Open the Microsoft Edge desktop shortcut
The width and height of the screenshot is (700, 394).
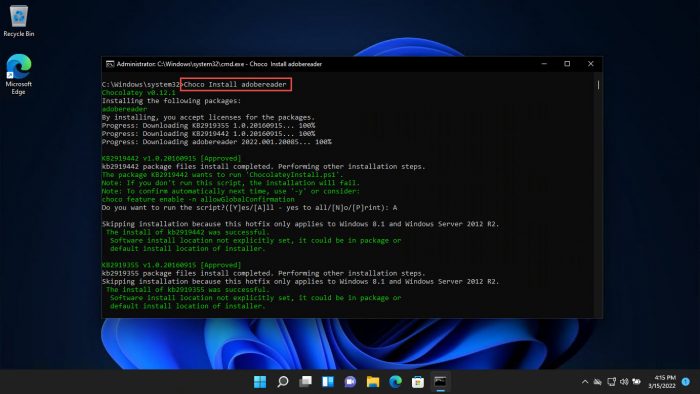click(x=18, y=74)
